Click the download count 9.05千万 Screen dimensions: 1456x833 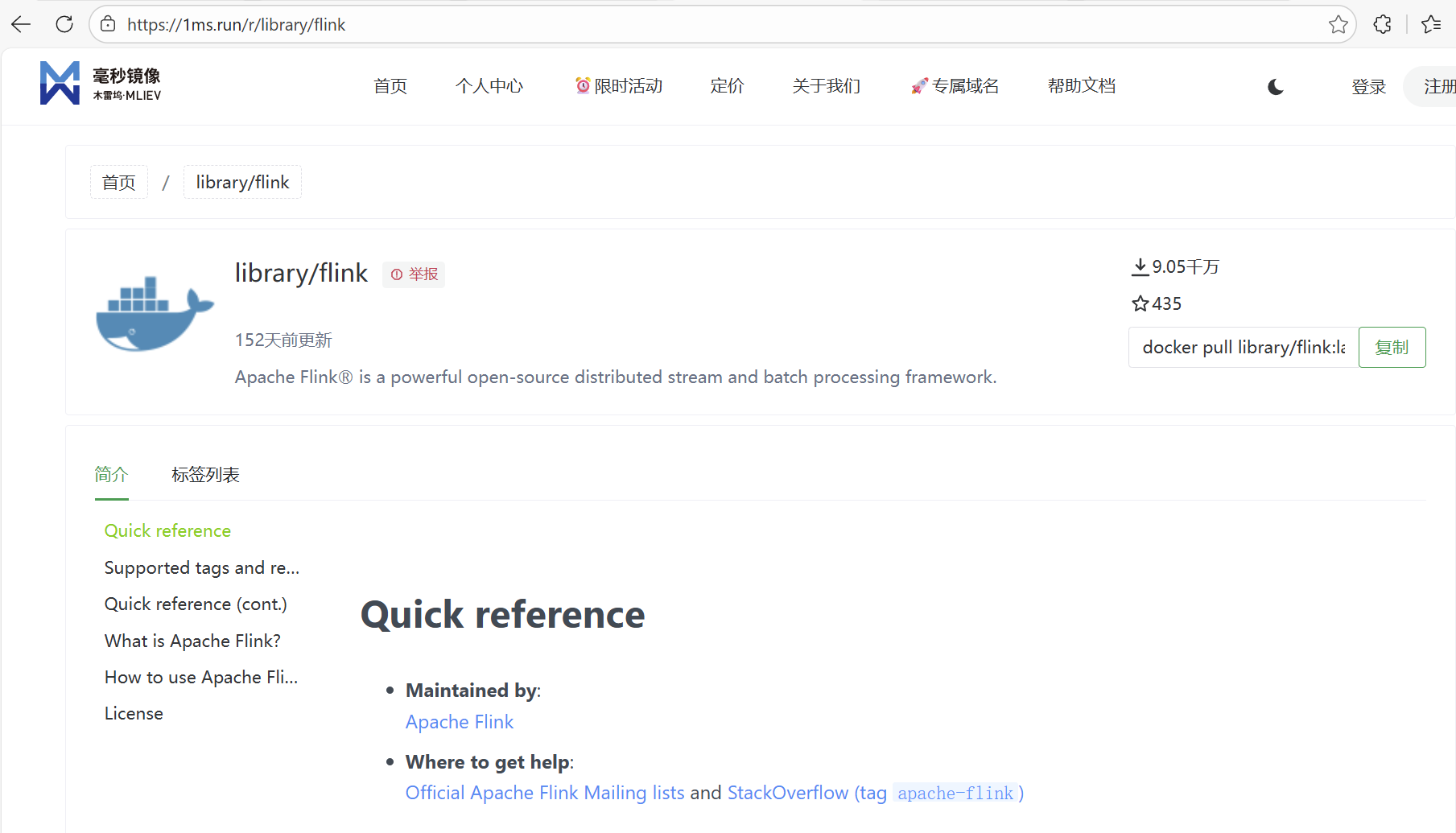pyautogui.click(x=1175, y=266)
